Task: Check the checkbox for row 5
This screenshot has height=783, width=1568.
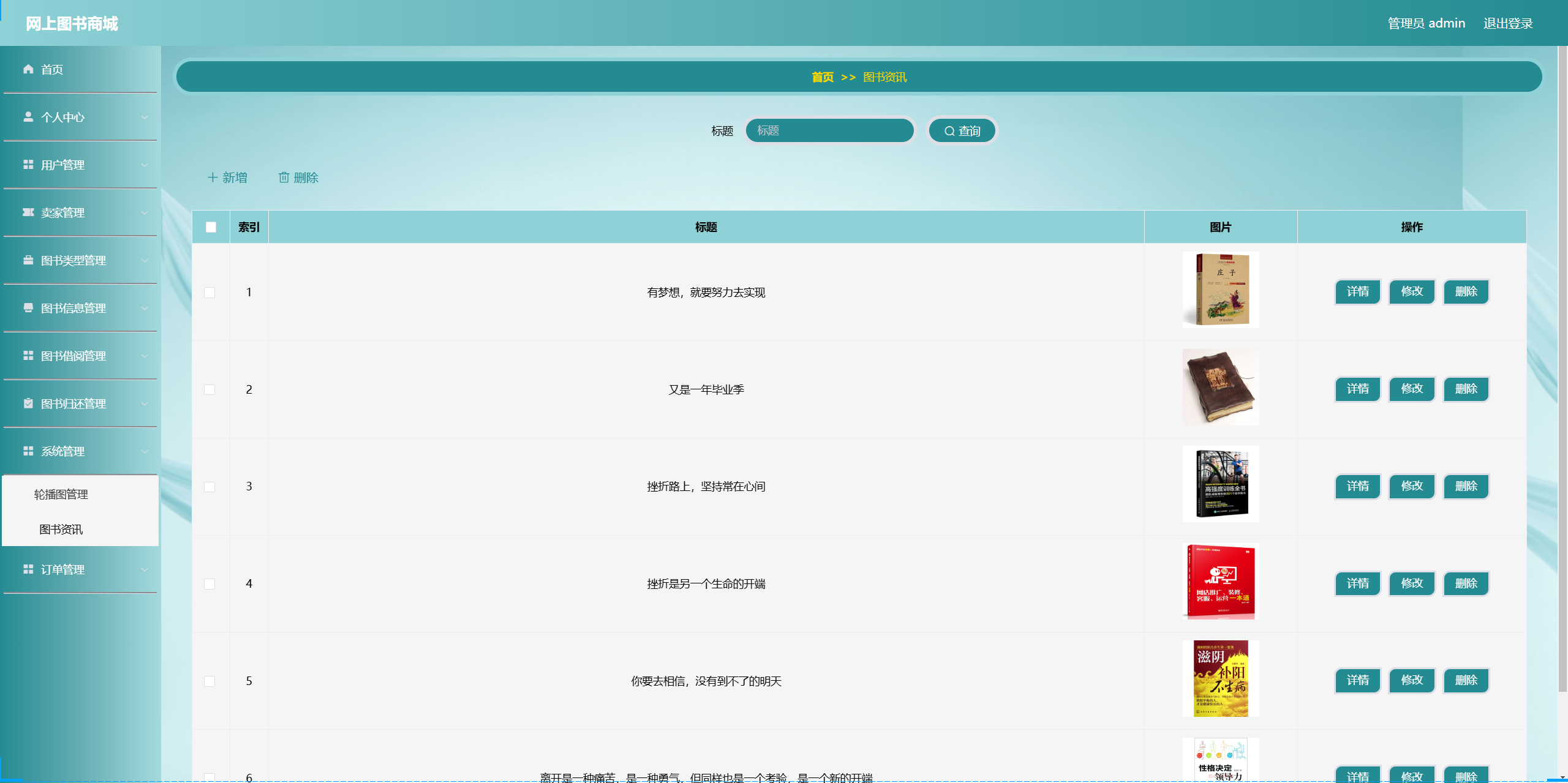Action: tap(210, 681)
